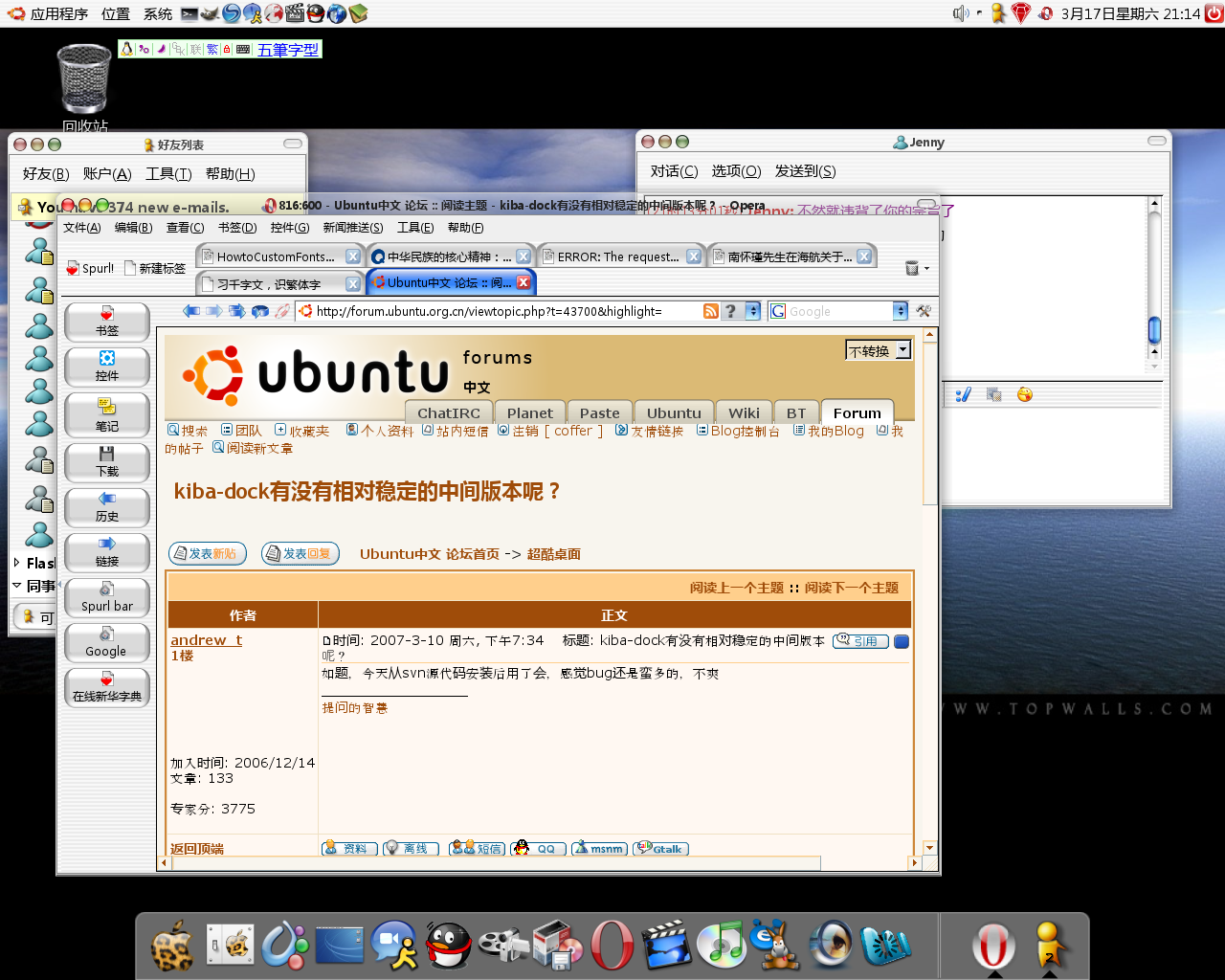Open the 文件 menu in Opera
Image resolution: width=1225 pixels, height=980 pixels.
81,228
